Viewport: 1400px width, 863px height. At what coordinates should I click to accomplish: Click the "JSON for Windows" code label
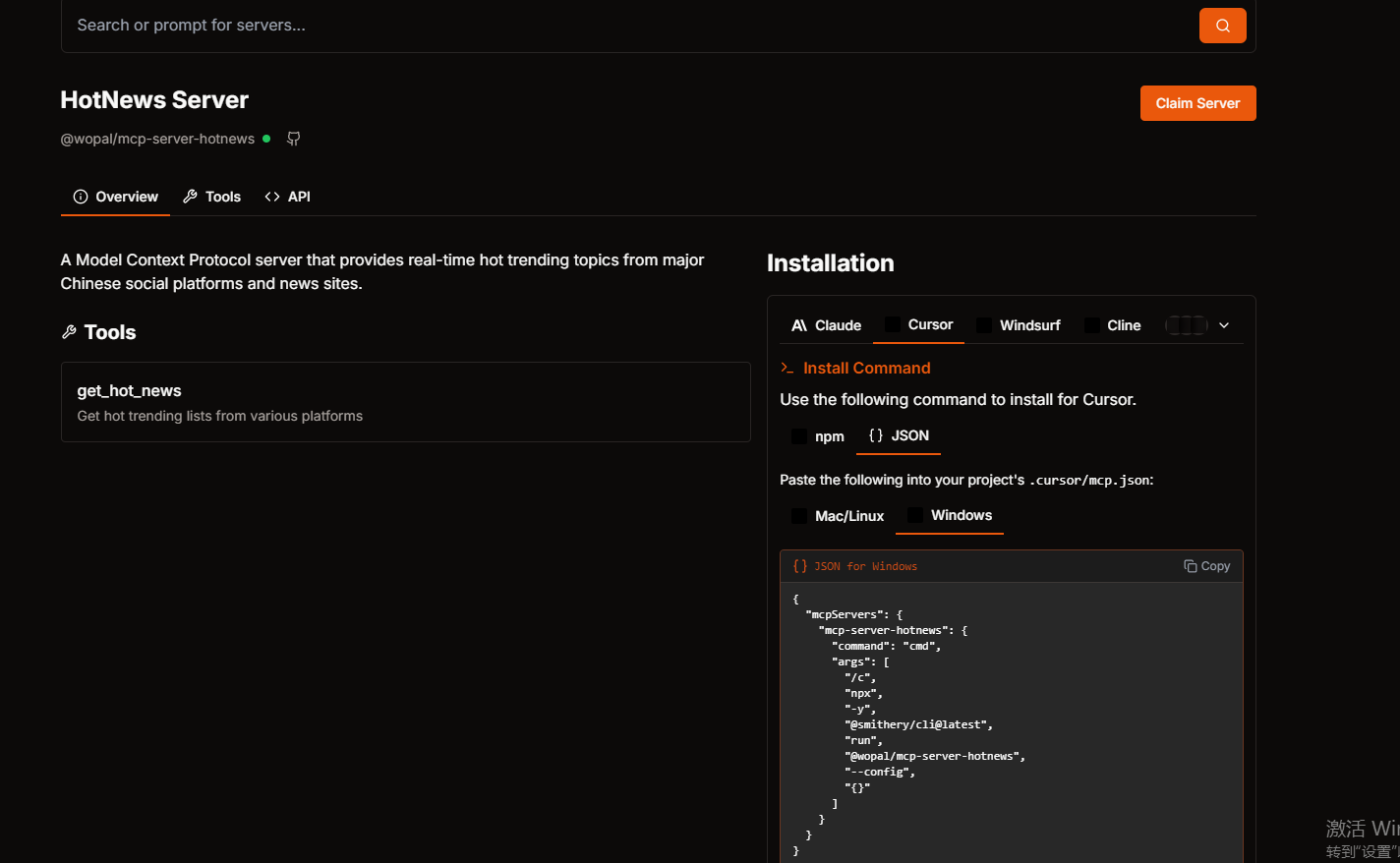(x=865, y=566)
